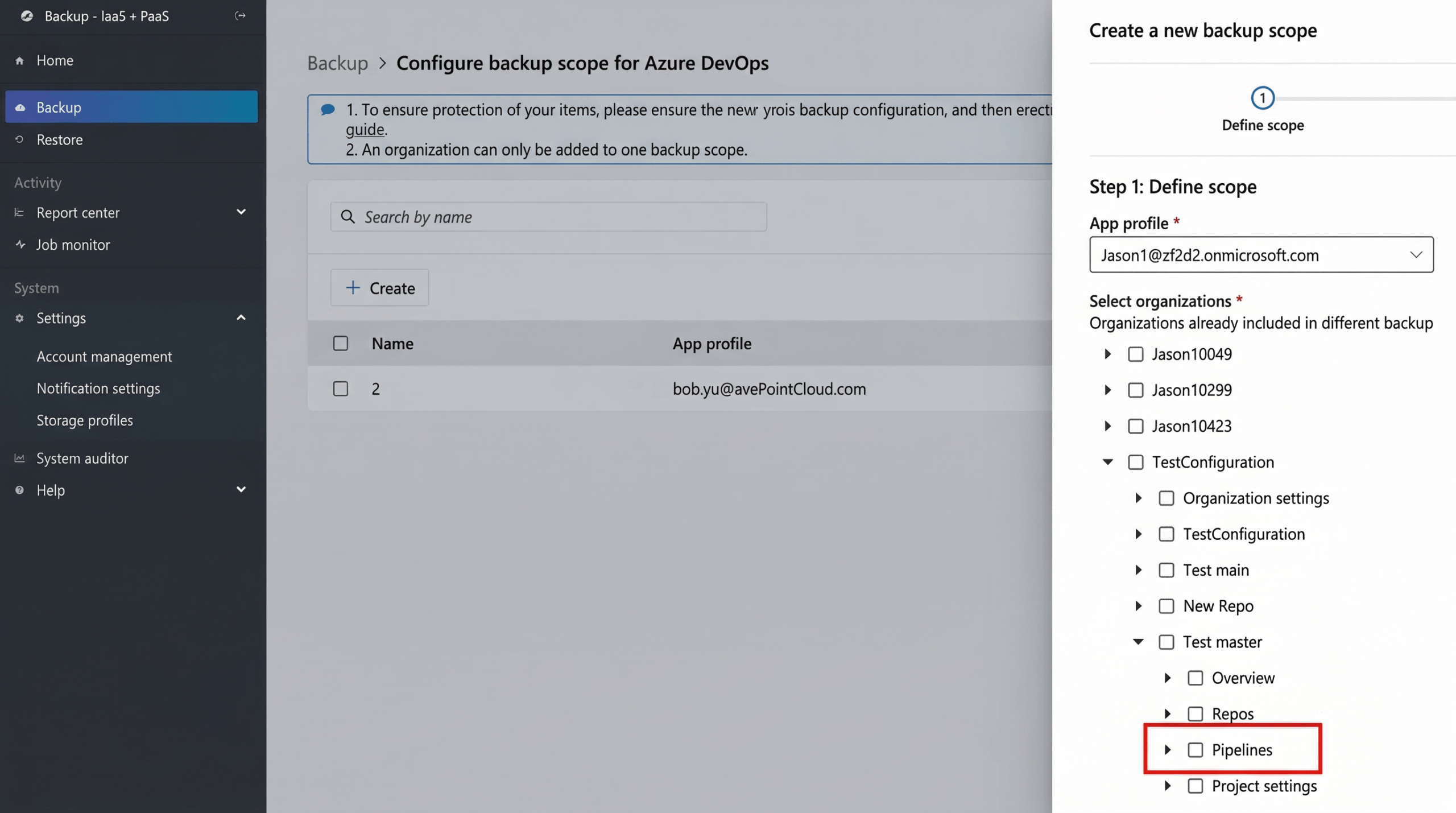Select the row checkbox for scope 2
1456x813 pixels.
[x=341, y=389]
